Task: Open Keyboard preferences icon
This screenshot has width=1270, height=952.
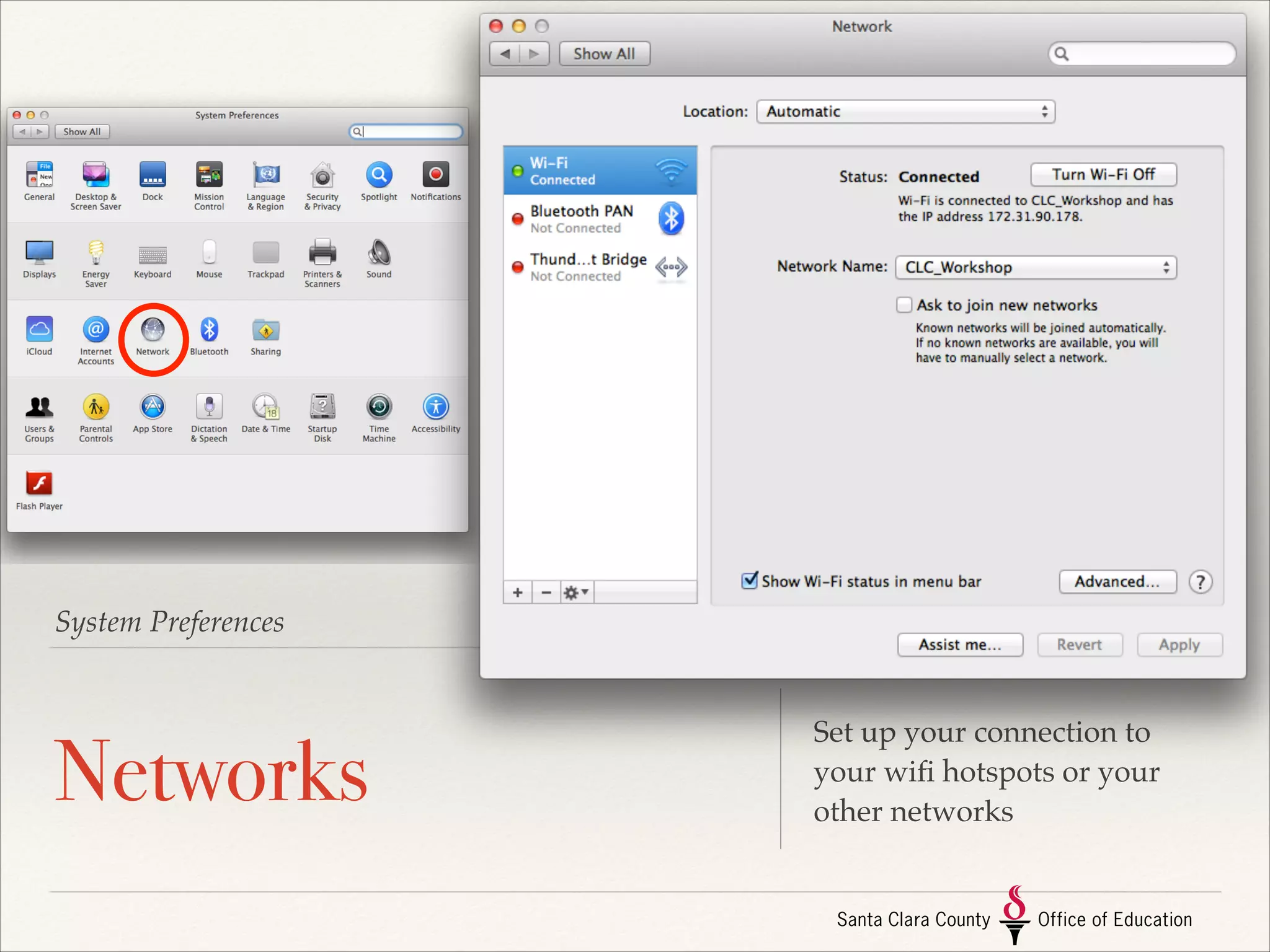Action: coord(153,254)
